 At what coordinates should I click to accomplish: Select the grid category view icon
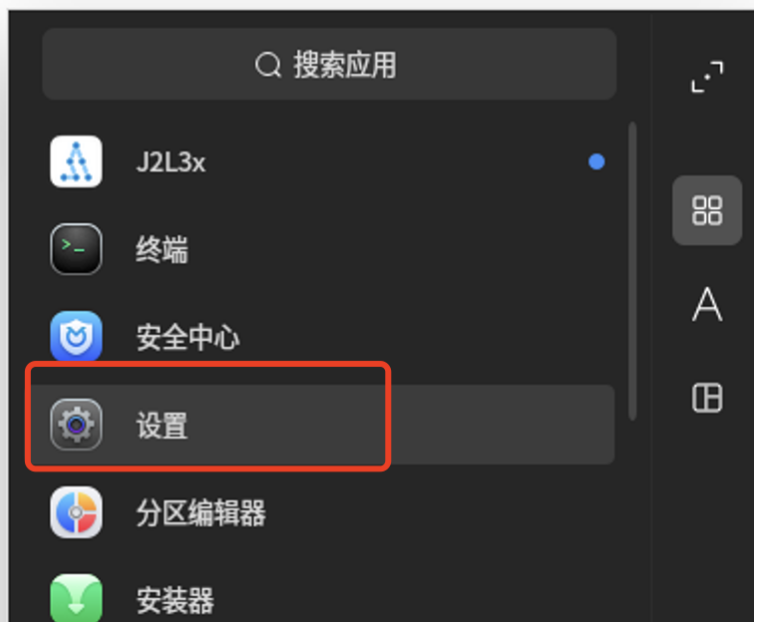pos(707,210)
